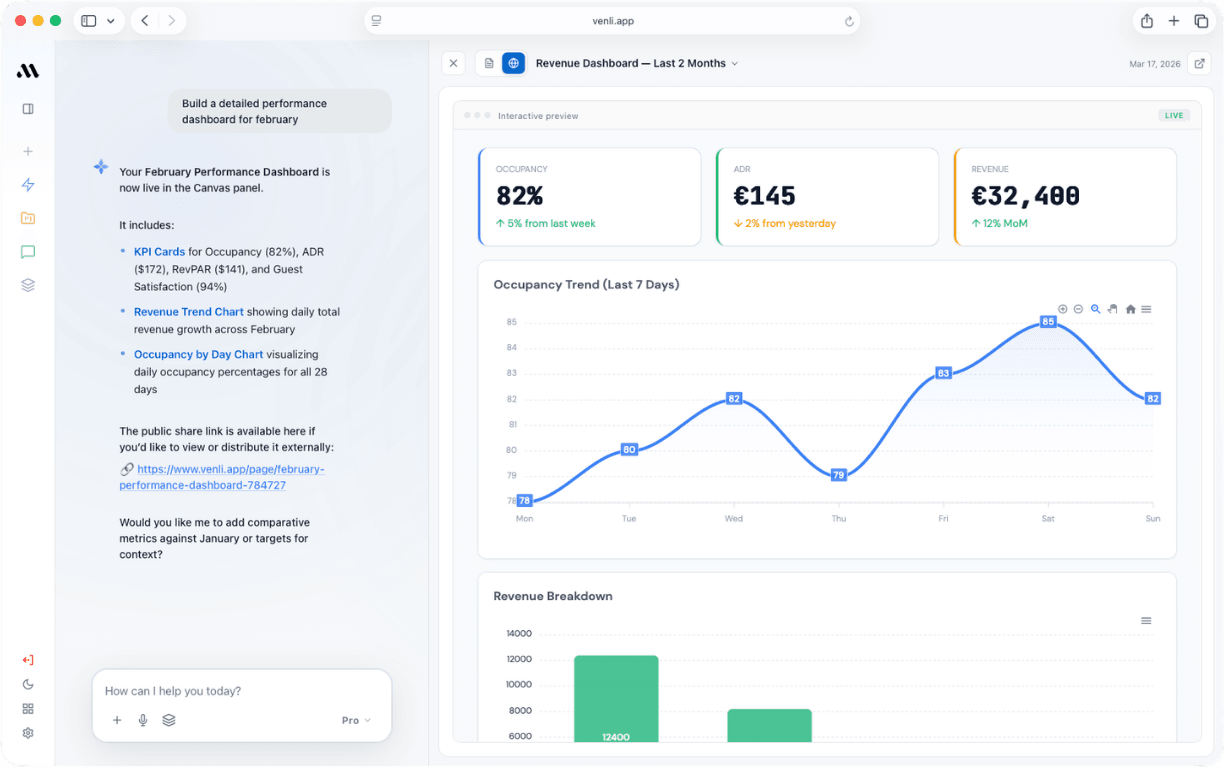Click the KPI Cards link
1224x768 pixels.
click(160, 252)
